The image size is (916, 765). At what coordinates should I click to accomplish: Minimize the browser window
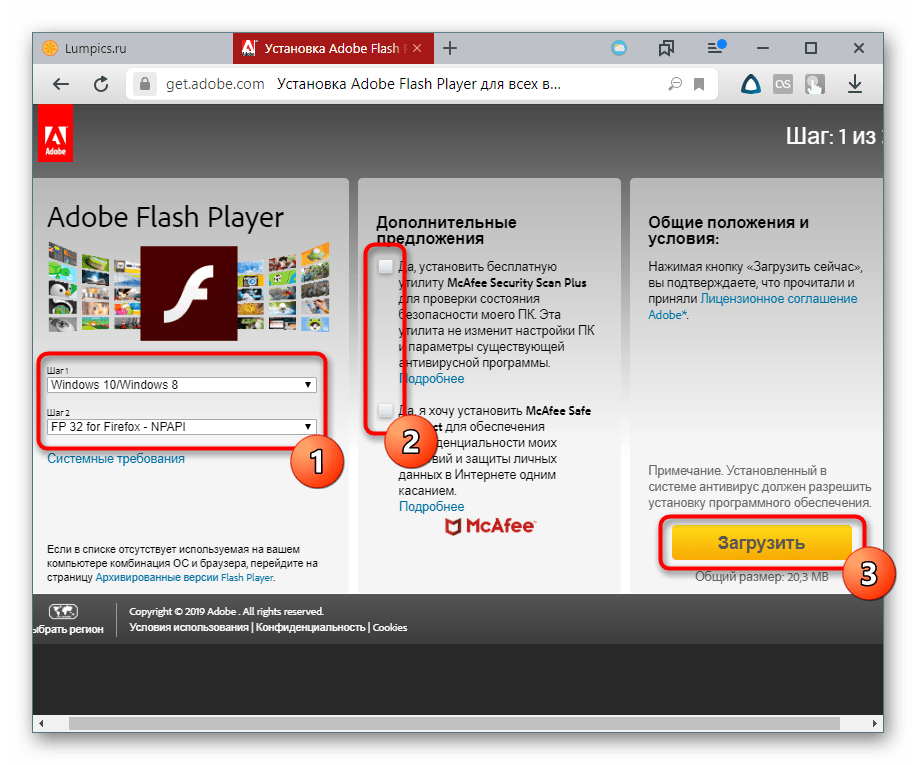point(763,48)
